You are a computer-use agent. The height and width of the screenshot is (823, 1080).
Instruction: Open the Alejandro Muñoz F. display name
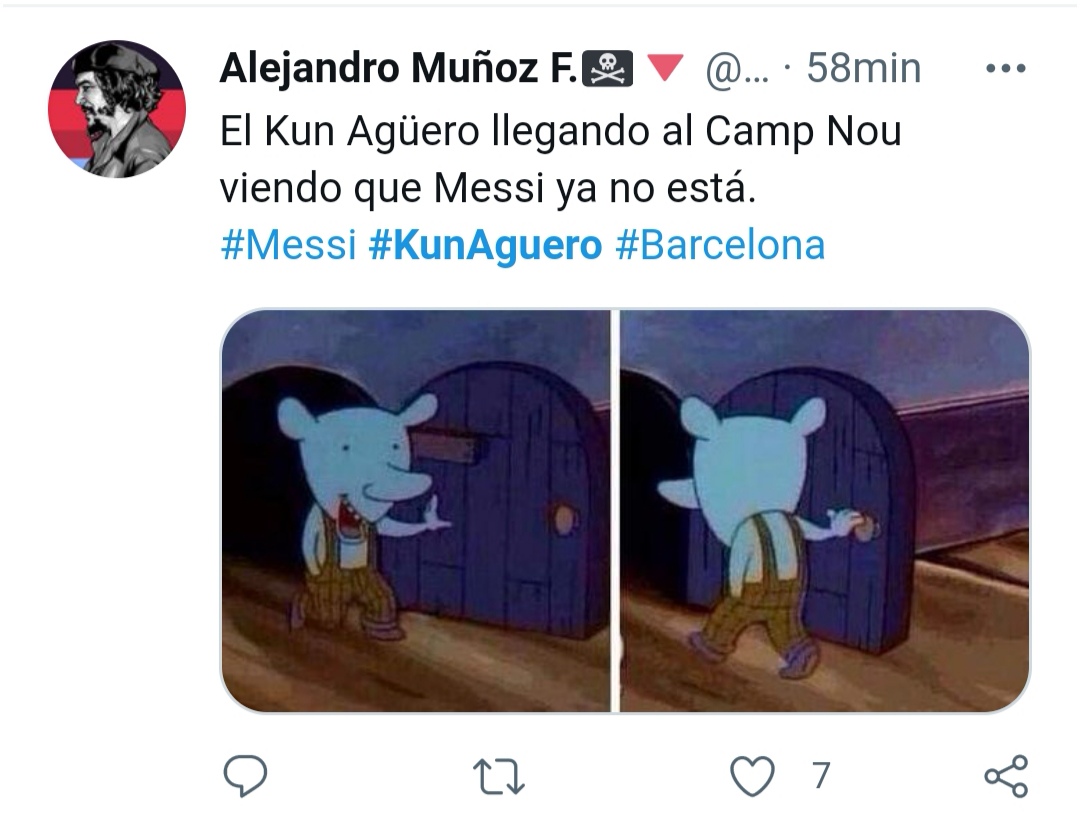(398, 69)
